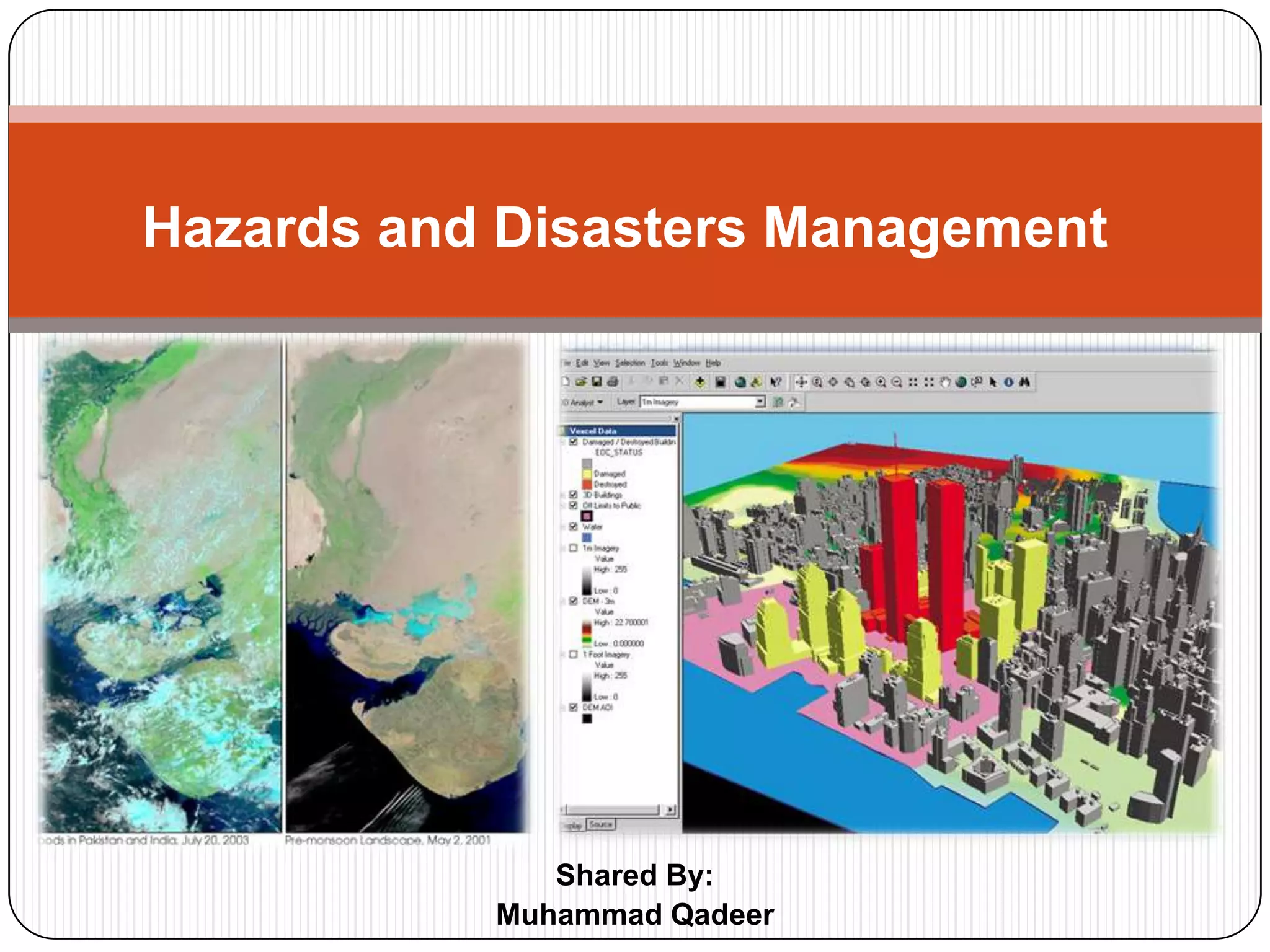1270x952 pixels.
Task: Select the Vexcel Data frame heading
Action: pyautogui.click(x=593, y=431)
